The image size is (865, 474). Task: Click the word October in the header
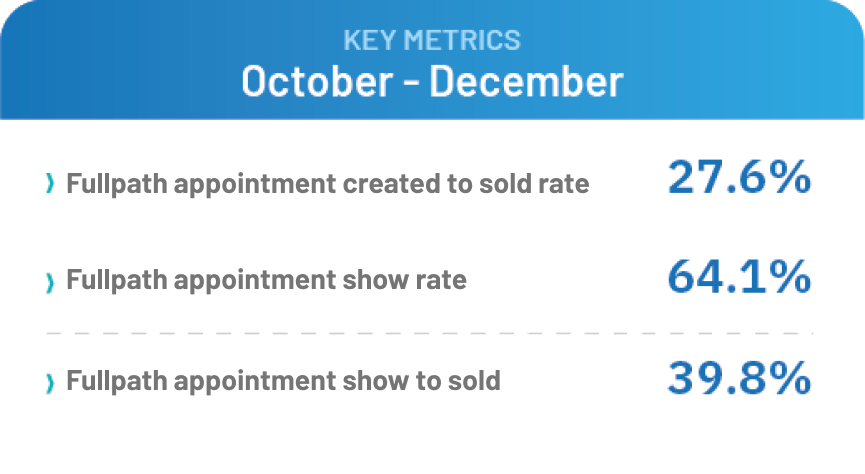click(317, 82)
